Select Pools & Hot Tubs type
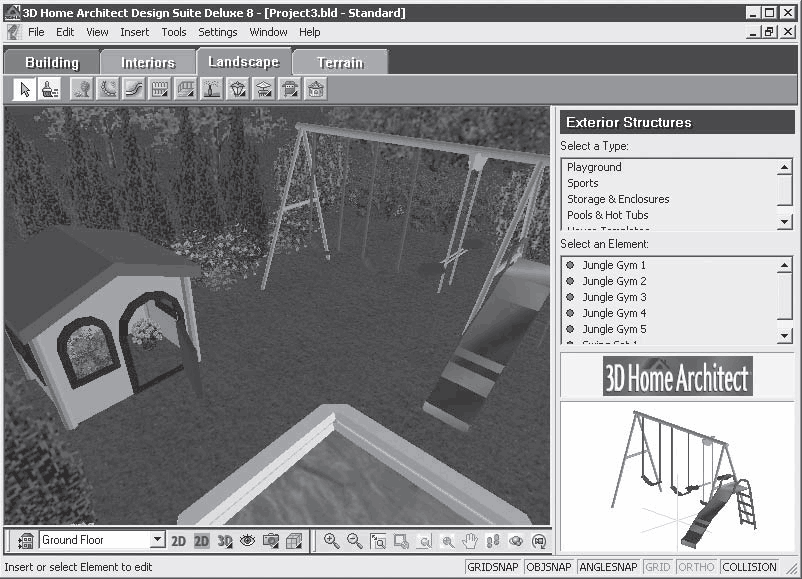 (x=607, y=215)
